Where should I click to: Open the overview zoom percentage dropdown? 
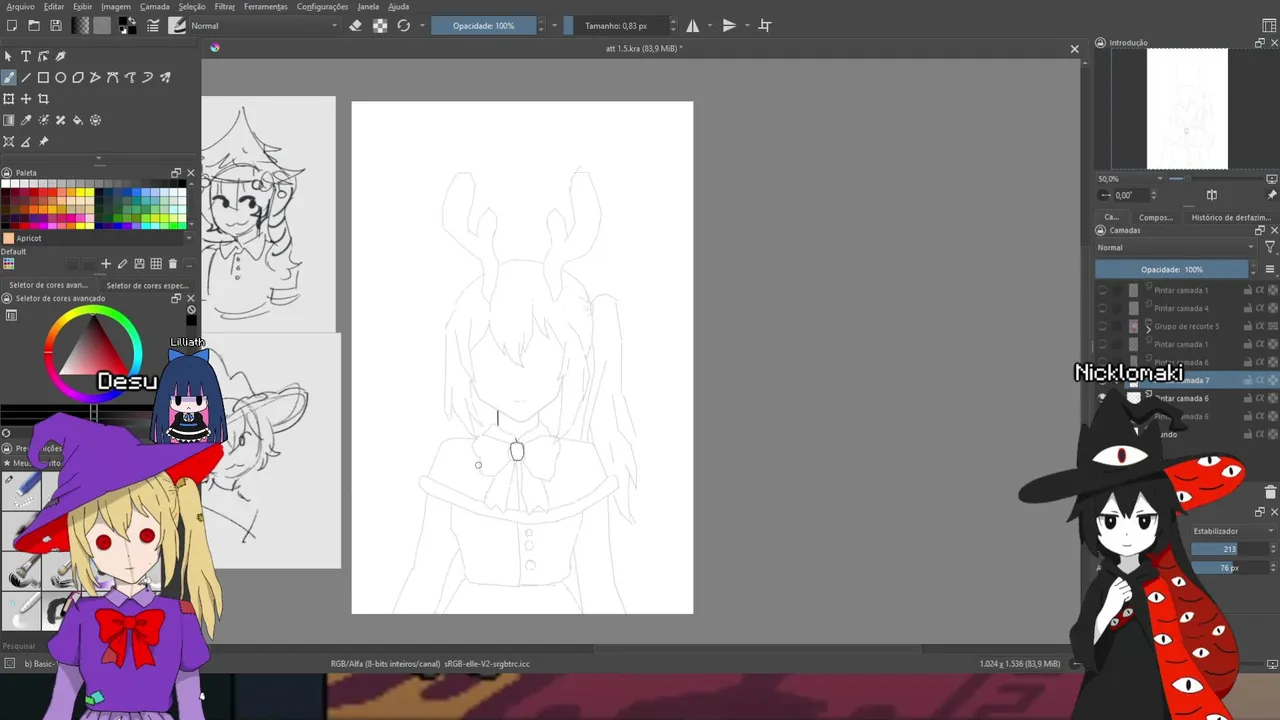pyautogui.click(x=1131, y=179)
